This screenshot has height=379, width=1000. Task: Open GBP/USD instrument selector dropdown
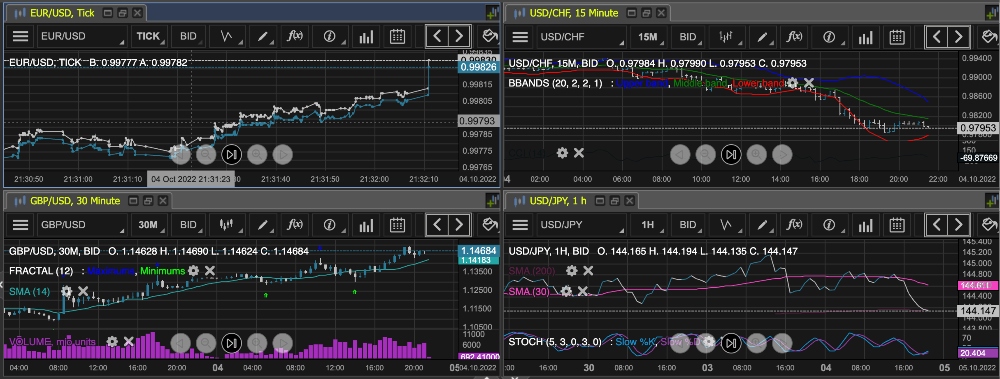point(80,225)
